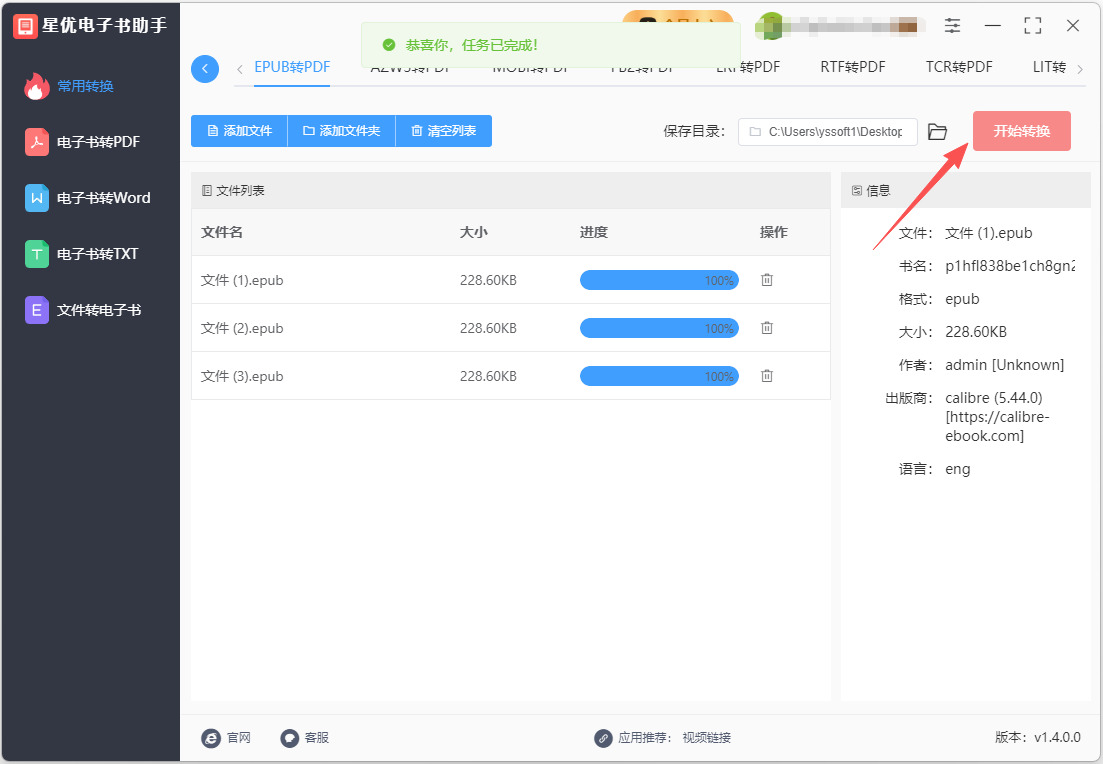Delete 文件 (3).epub with its trash icon
The image size is (1103, 764).
pos(767,376)
